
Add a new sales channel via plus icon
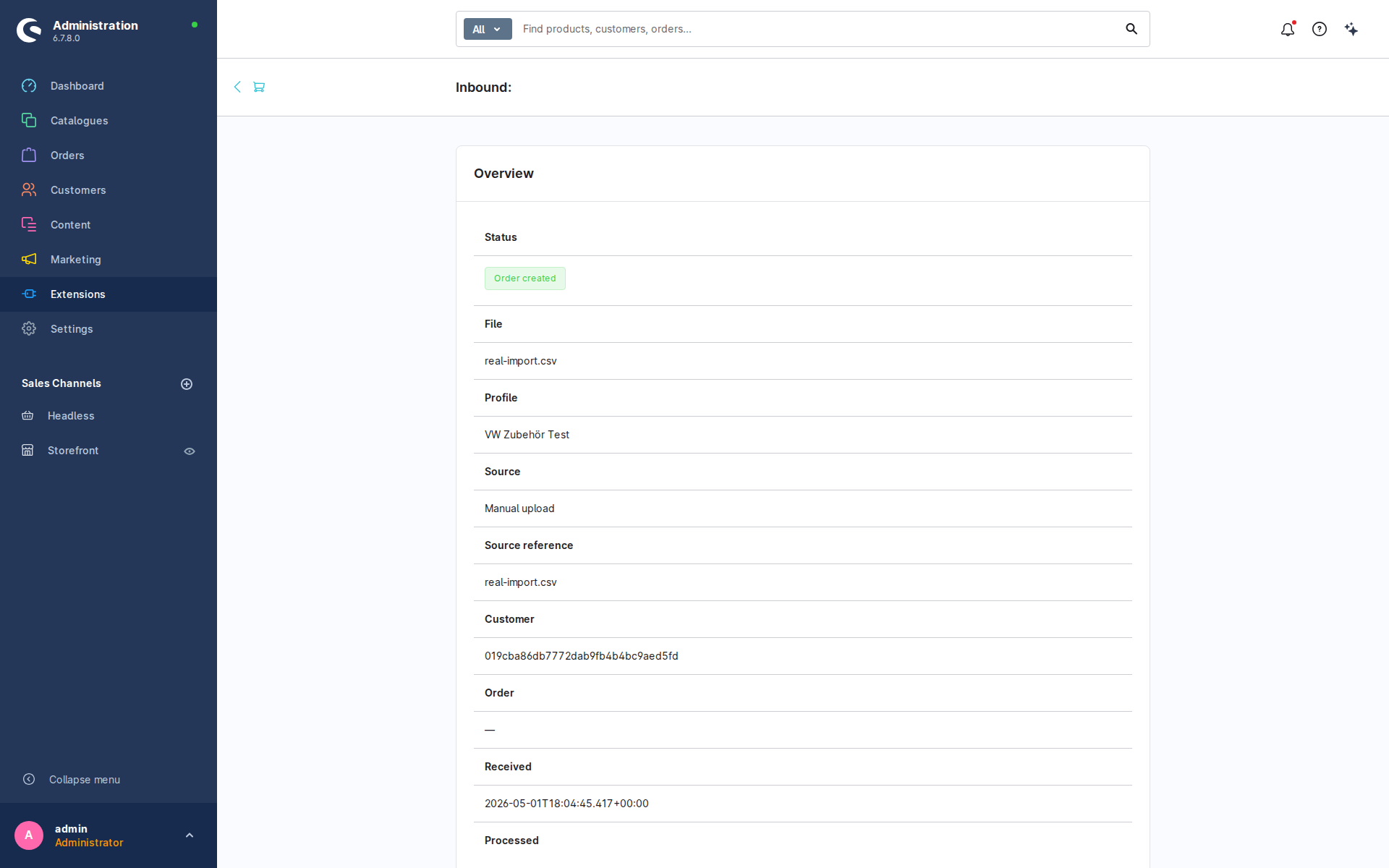tap(187, 384)
